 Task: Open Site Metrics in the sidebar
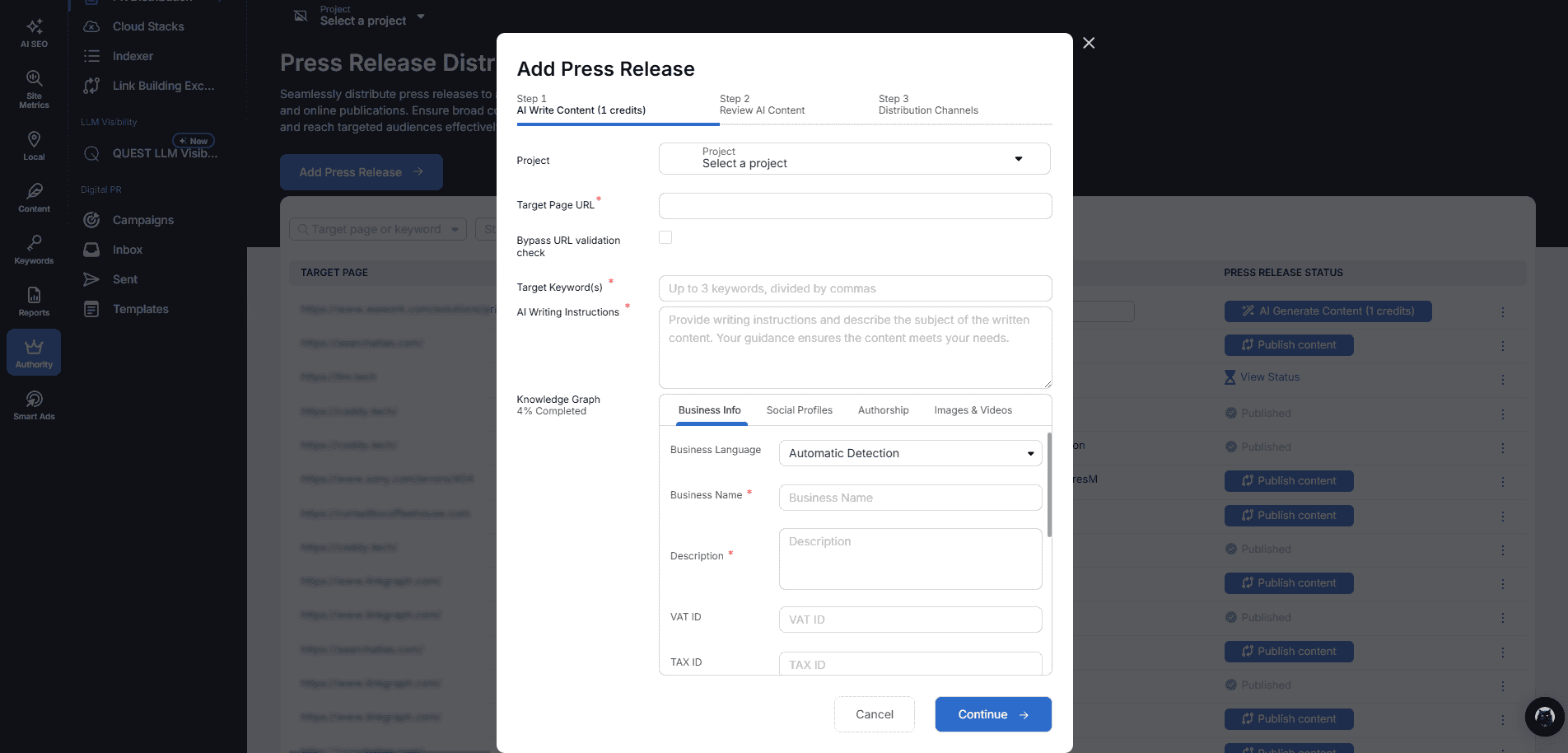point(34,89)
